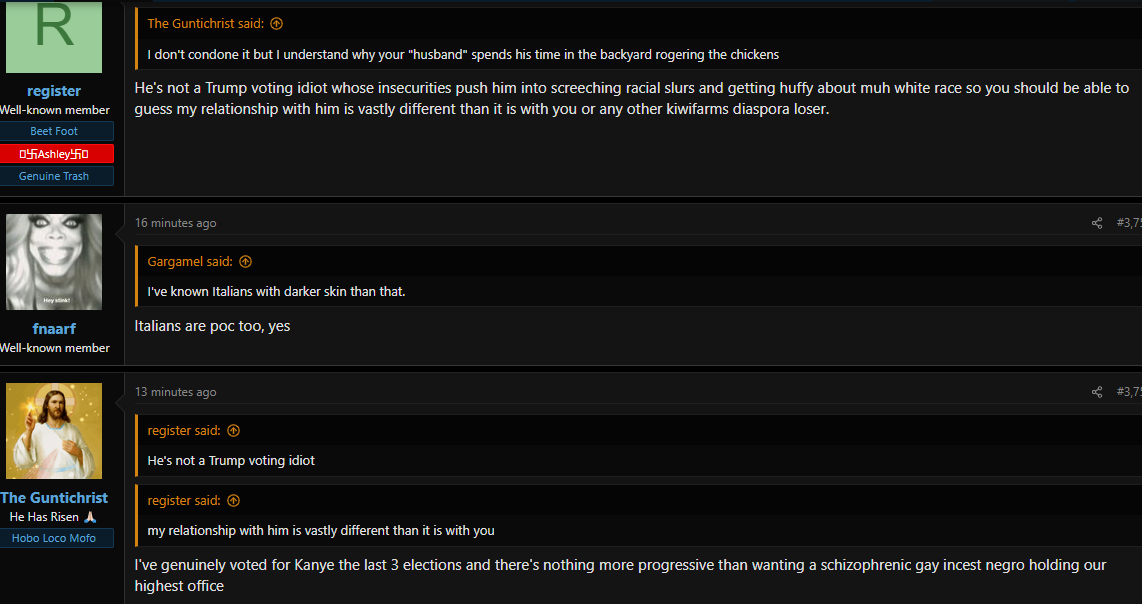Share The Guntichrist's post via share icon
Image resolution: width=1142 pixels, height=604 pixels.
pos(1097,392)
